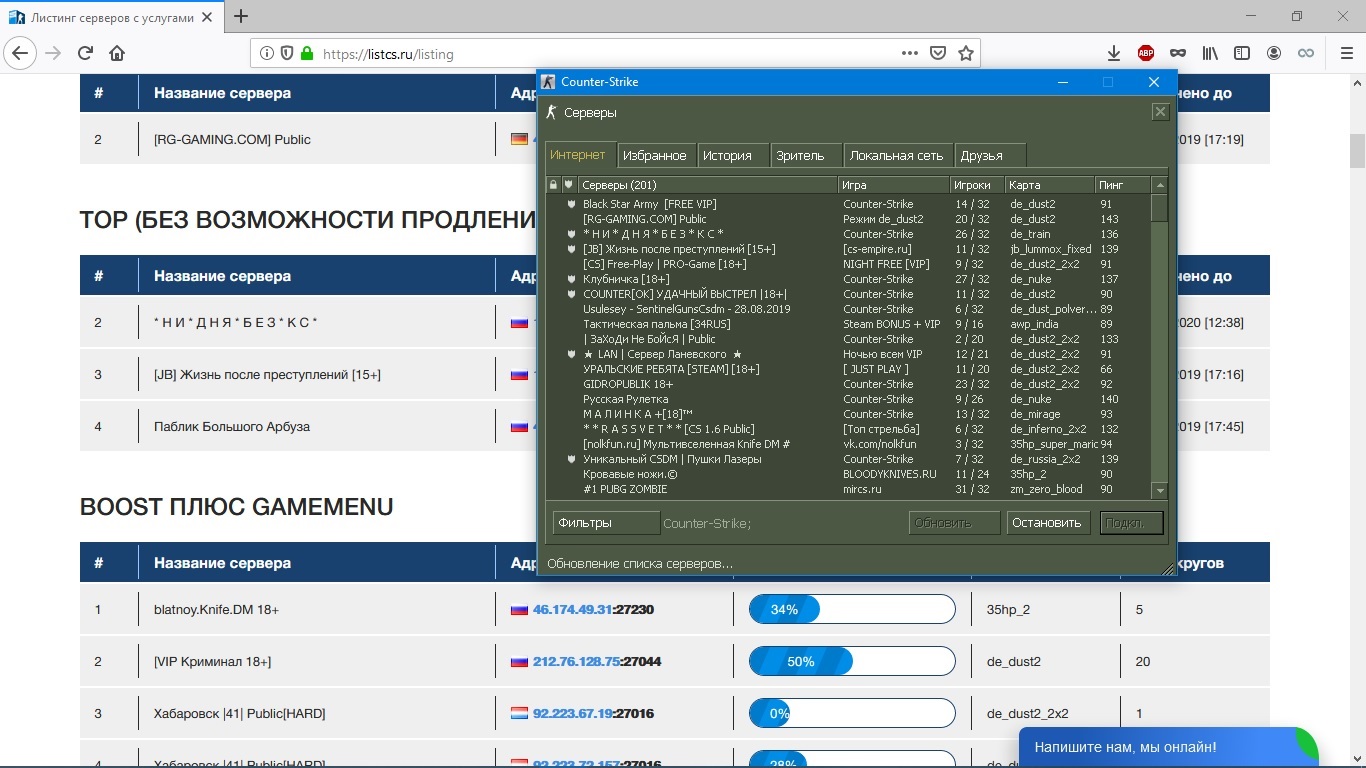This screenshot has width=1366, height=768.
Task: Sort server list by Пинг column
Action: coord(1123,185)
